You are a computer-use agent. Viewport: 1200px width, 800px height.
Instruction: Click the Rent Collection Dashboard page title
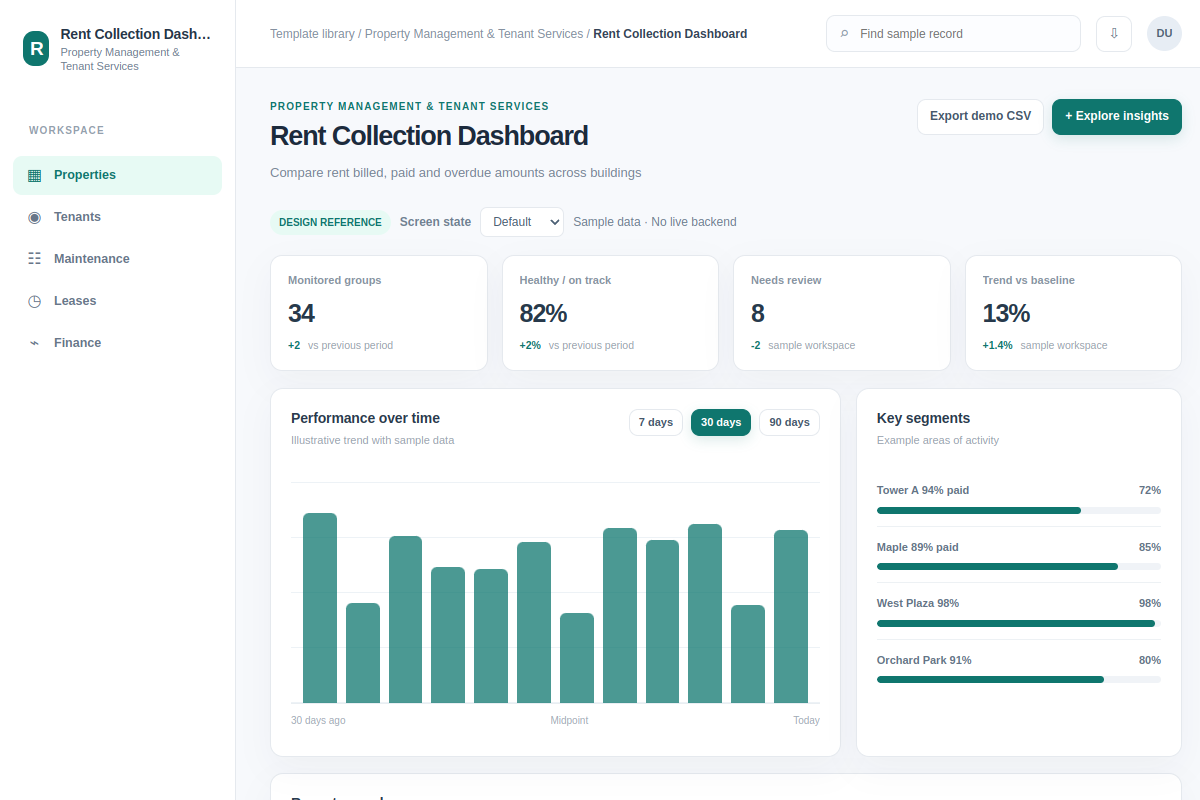pos(429,136)
